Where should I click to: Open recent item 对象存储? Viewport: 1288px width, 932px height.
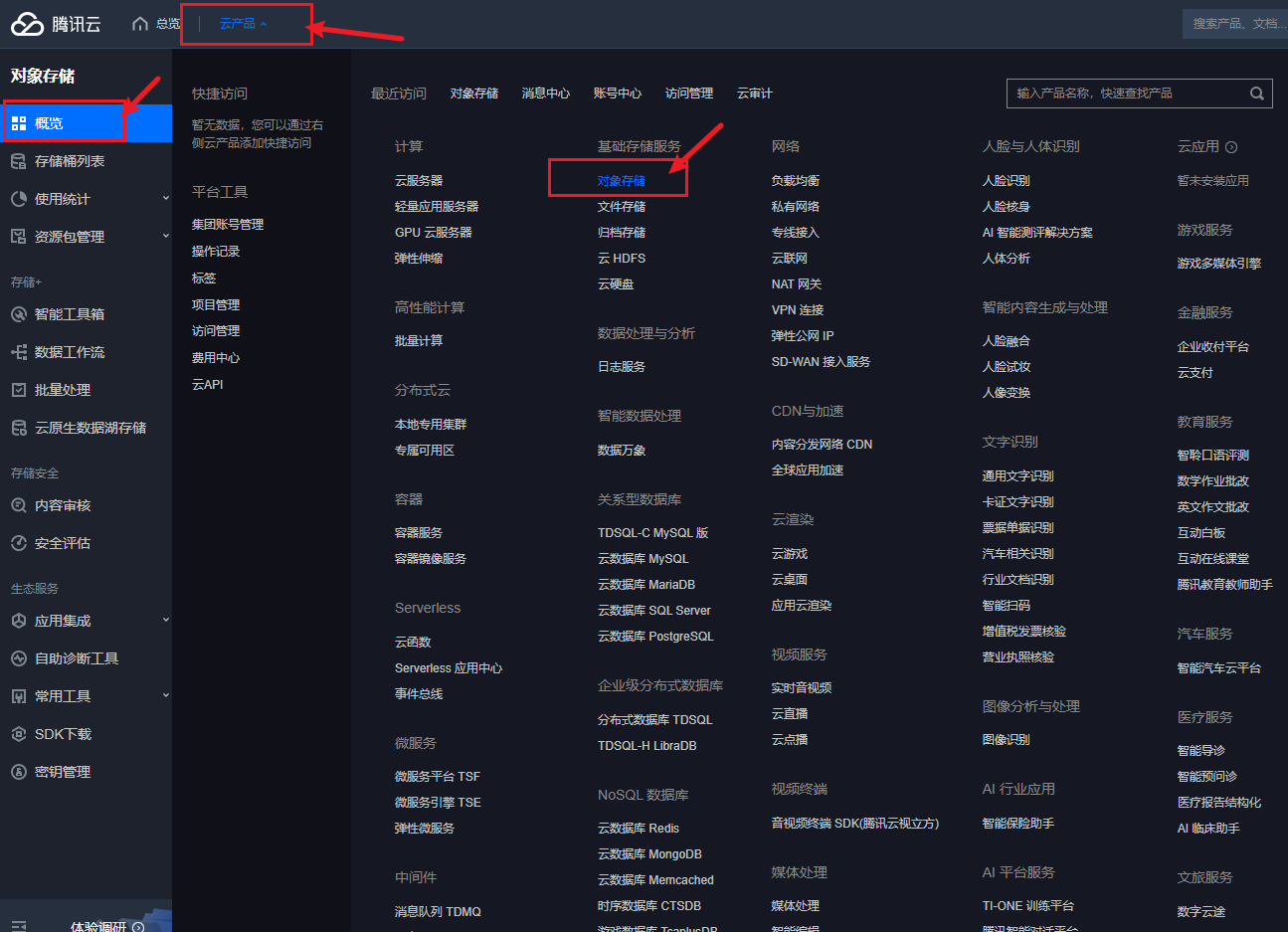(474, 93)
